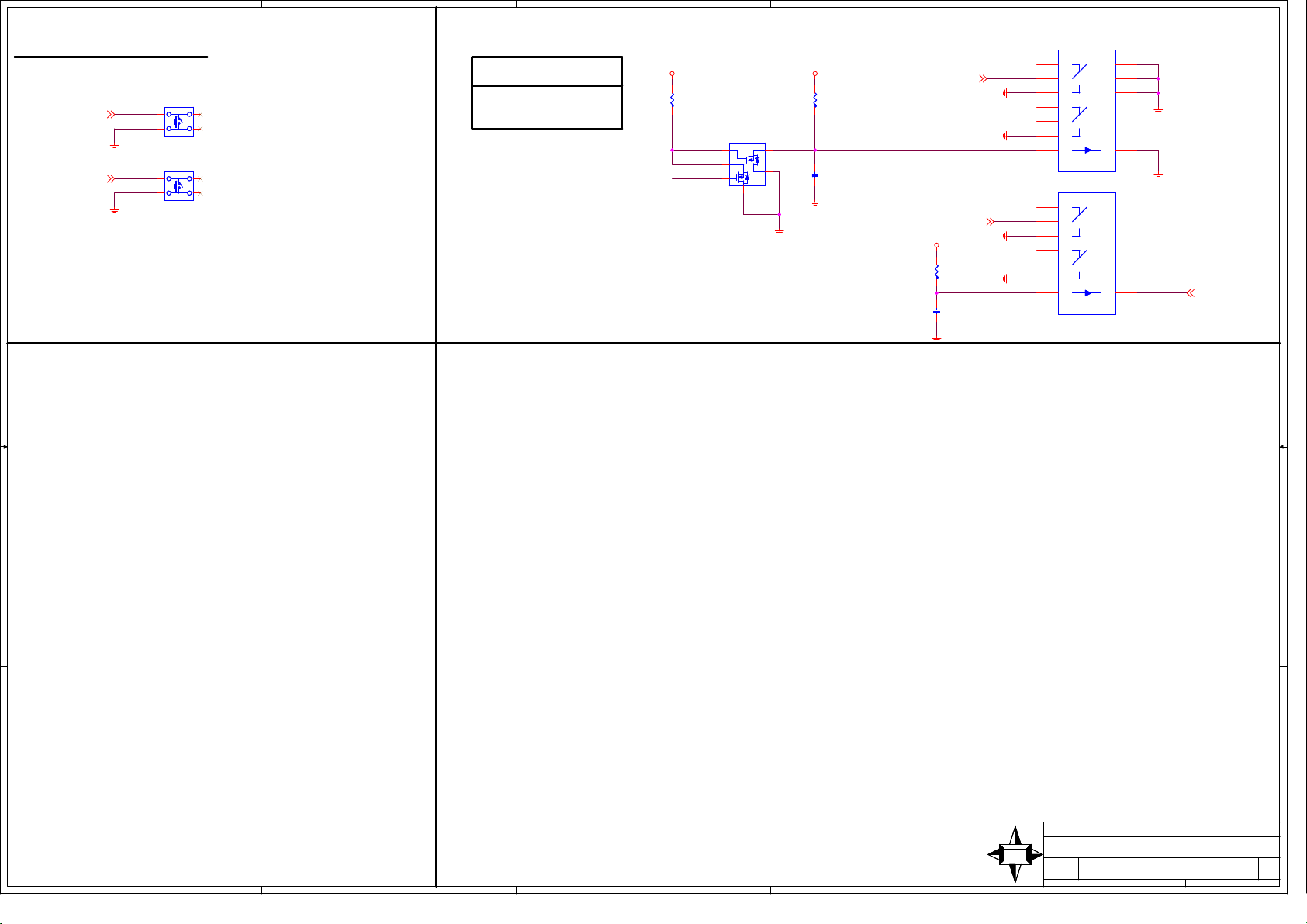1307x924 pixels.
Task: Click the input port arrow of lower relay block
Action: click(x=990, y=221)
